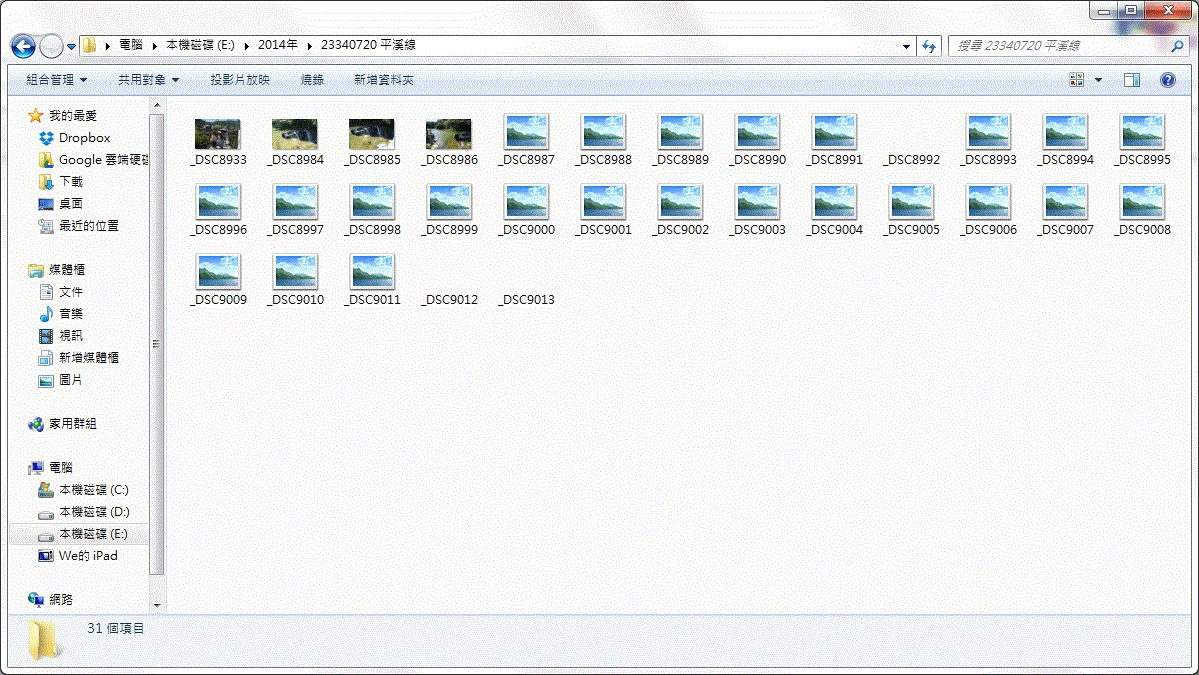Image resolution: width=1199 pixels, height=675 pixels.
Task: Click the navigation pane scroll up arrow
Action: pyautogui.click(x=157, y=105)
